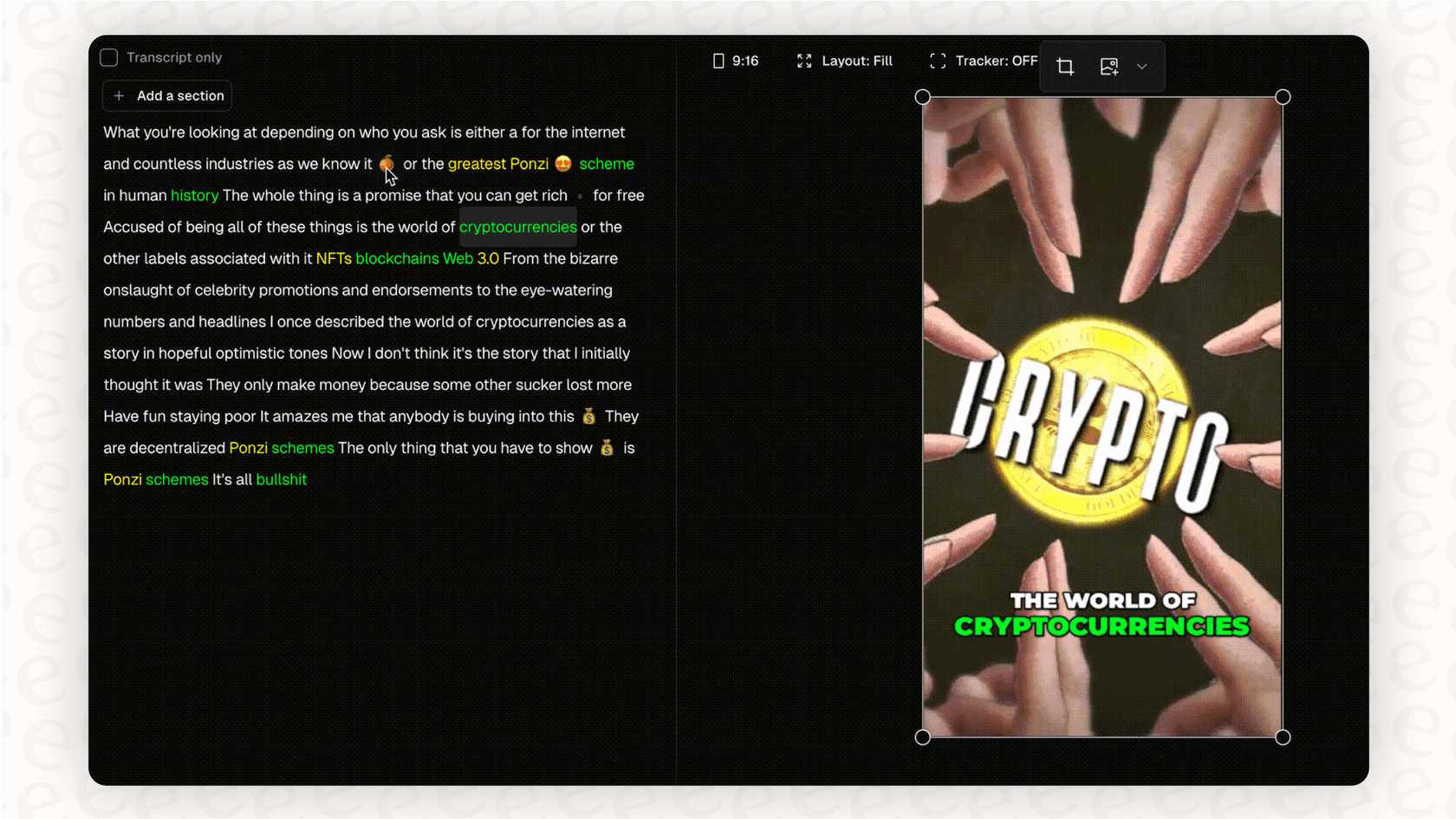Click the add image icon in the toolbar
This screenshot has width=1456, height=819.
(1108, 66)
